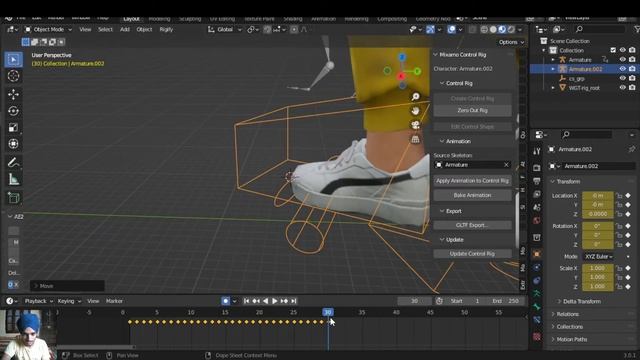The width and height of the screenshot is (640, 360).
Task: Open Options dropdown in viewport
Action: coord(511,42)
